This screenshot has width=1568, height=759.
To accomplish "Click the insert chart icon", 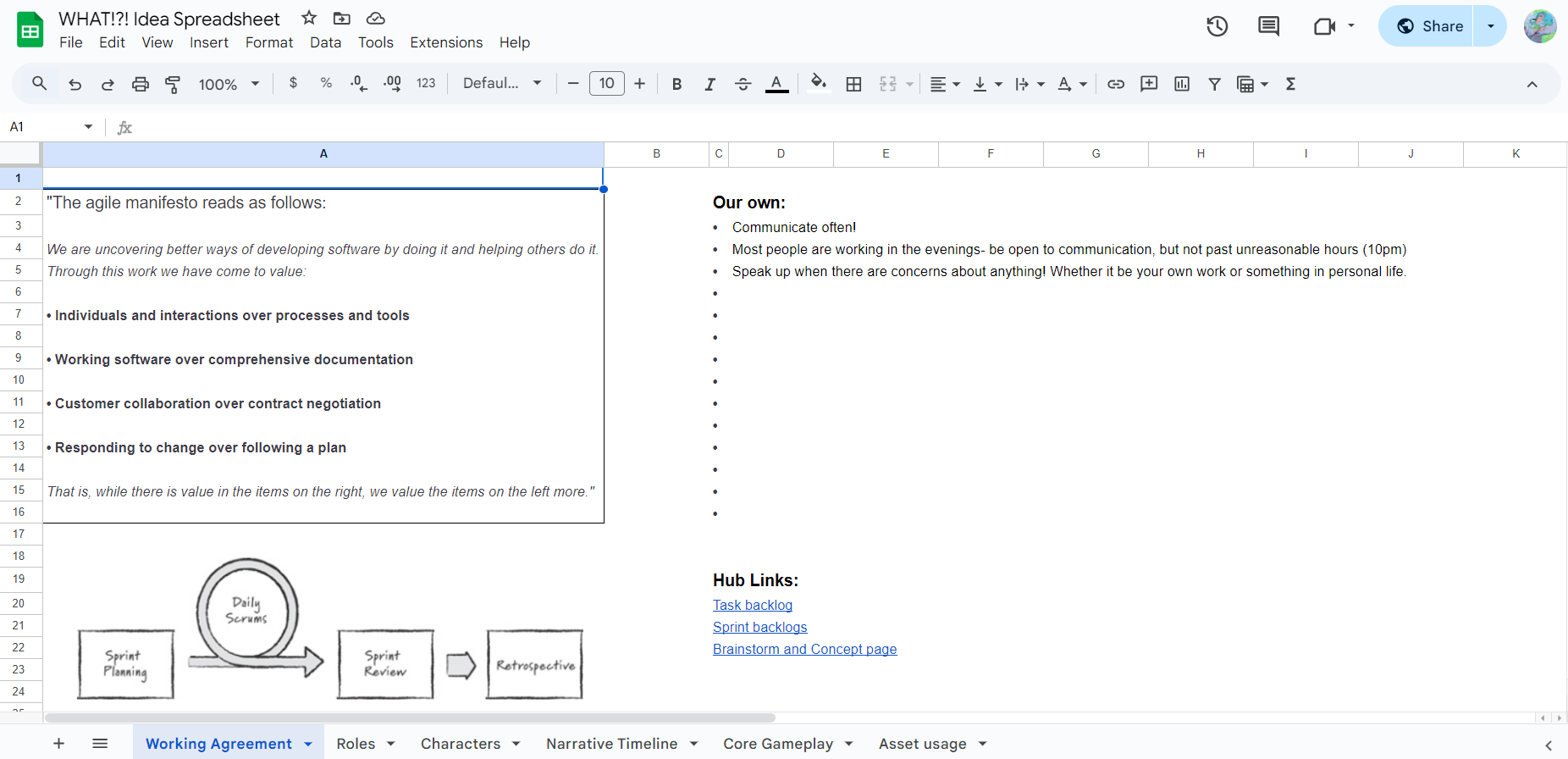I will [1182, 84].
